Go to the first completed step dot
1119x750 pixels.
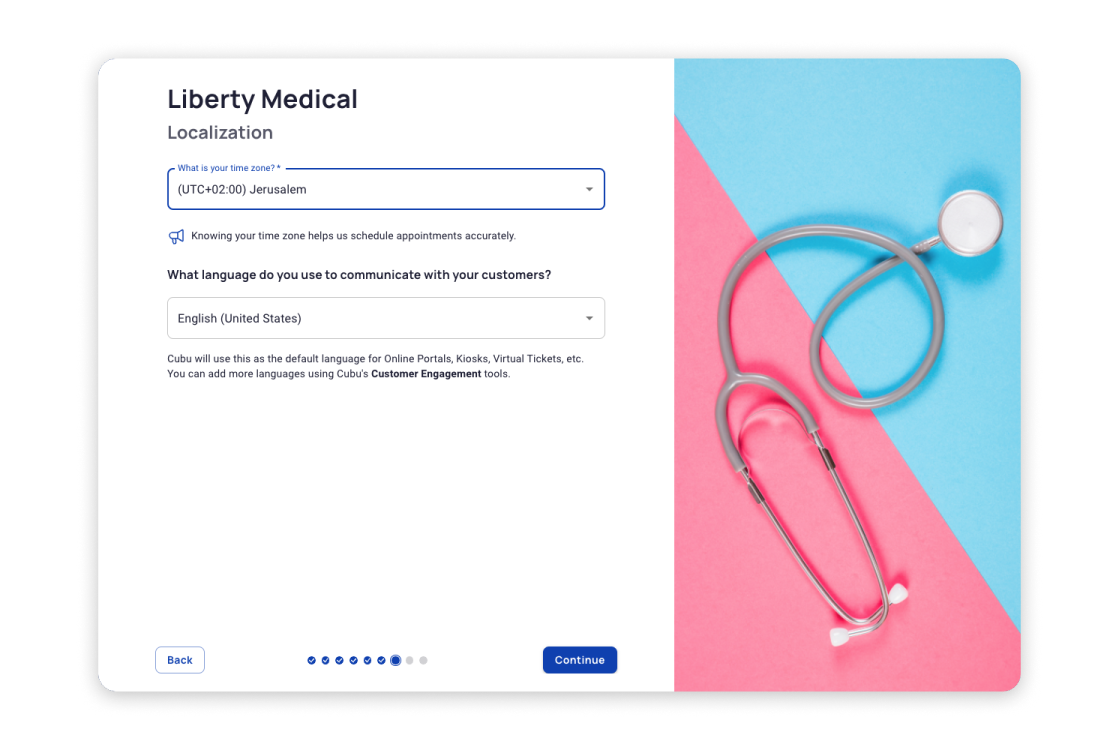point(311,660)
